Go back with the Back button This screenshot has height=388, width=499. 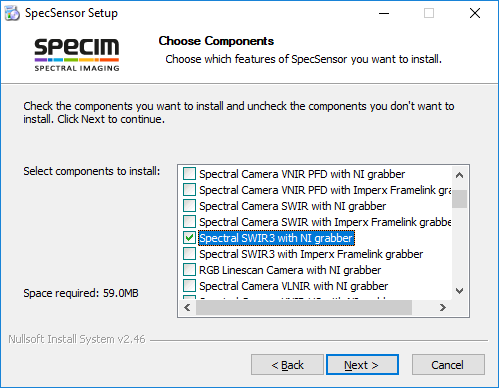tap(287, 365)
